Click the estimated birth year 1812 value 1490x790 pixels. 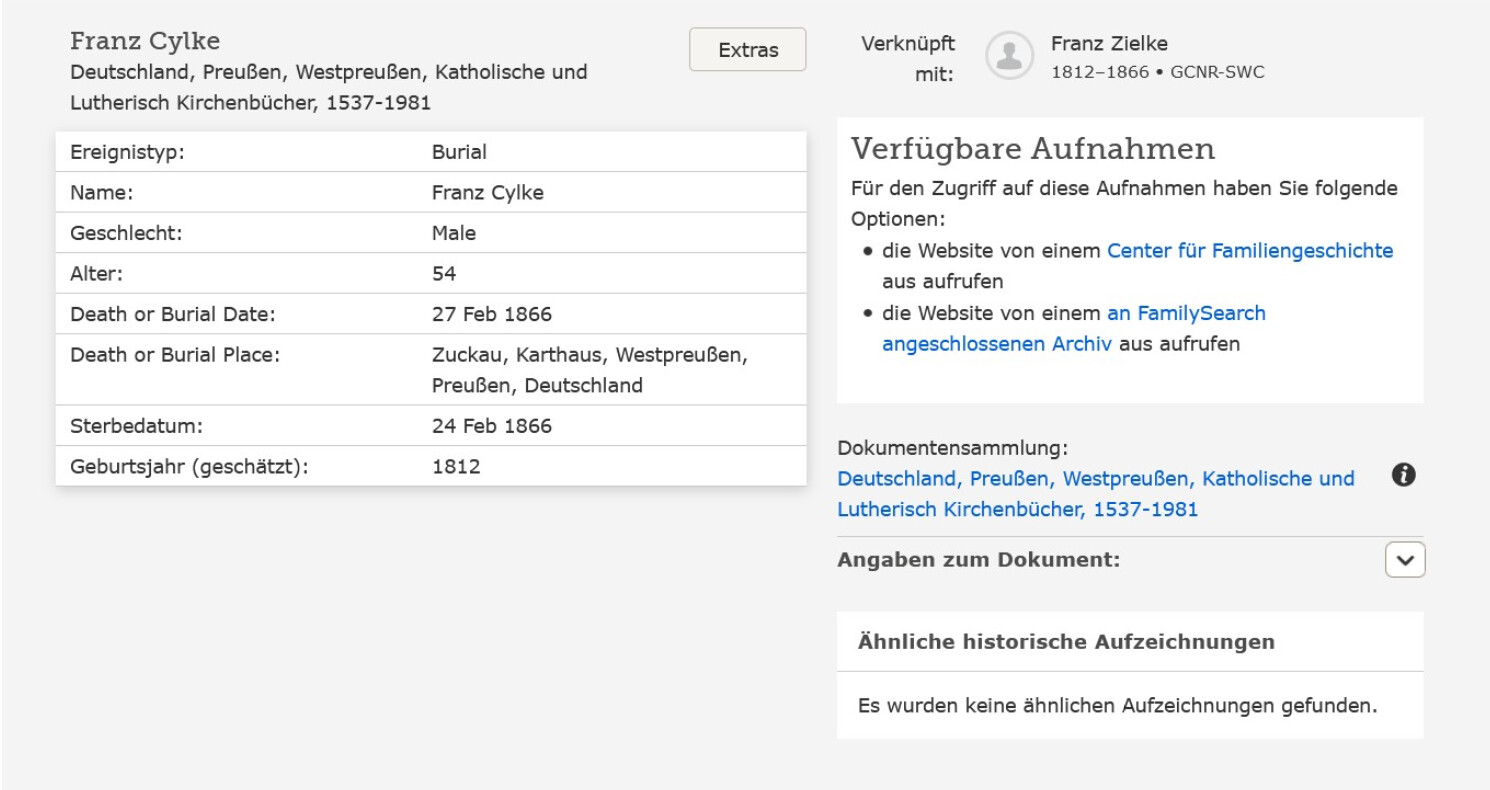coord(456,467)
